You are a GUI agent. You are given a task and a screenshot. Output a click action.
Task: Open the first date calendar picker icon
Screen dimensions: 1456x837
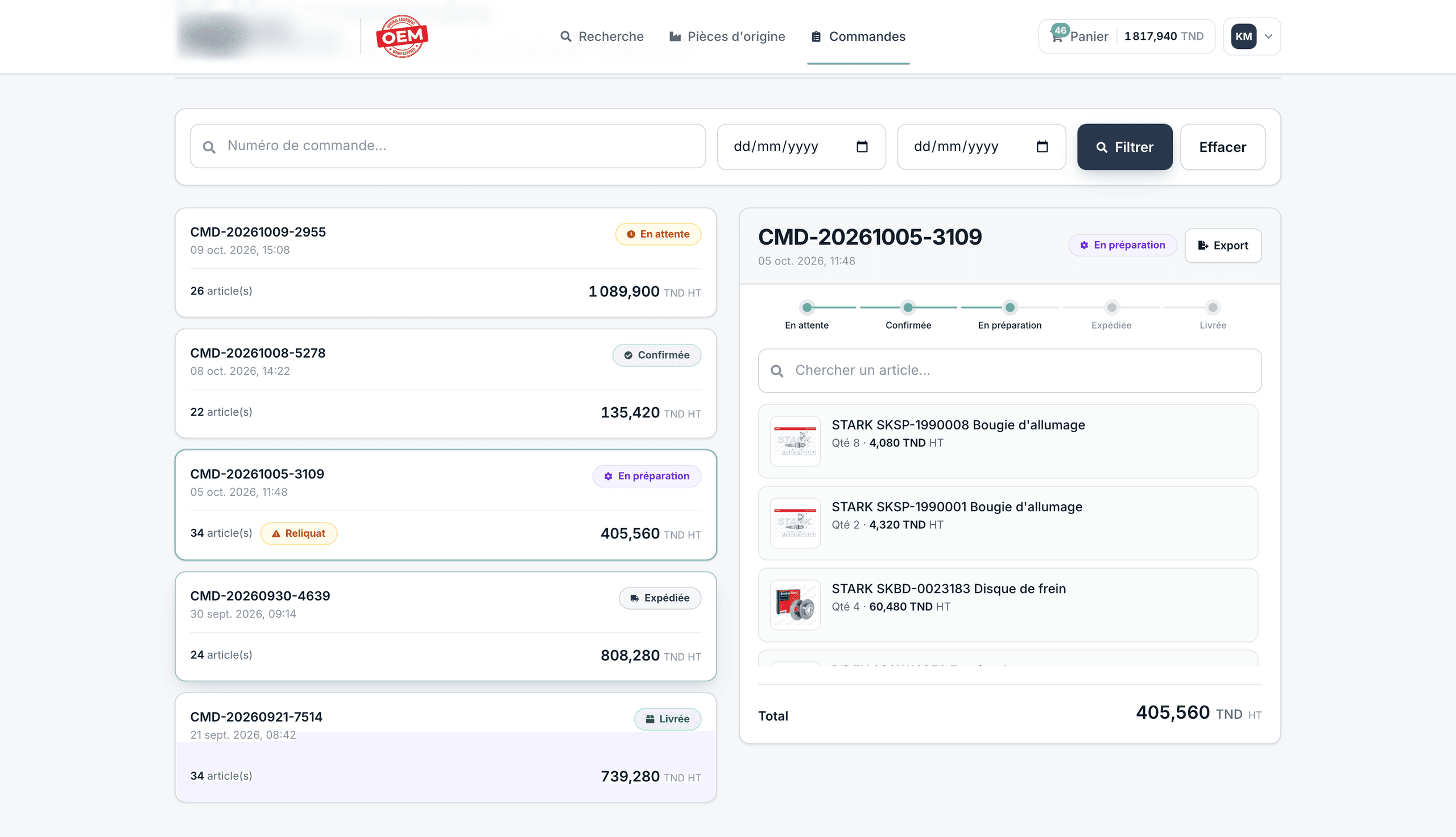pos(862,147)
